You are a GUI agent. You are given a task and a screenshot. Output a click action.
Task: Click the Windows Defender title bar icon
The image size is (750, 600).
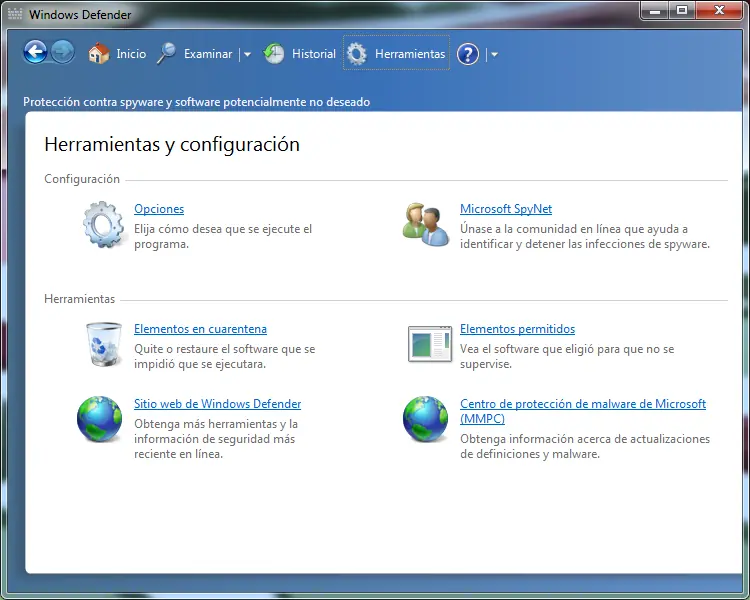(x=15, y=14)
